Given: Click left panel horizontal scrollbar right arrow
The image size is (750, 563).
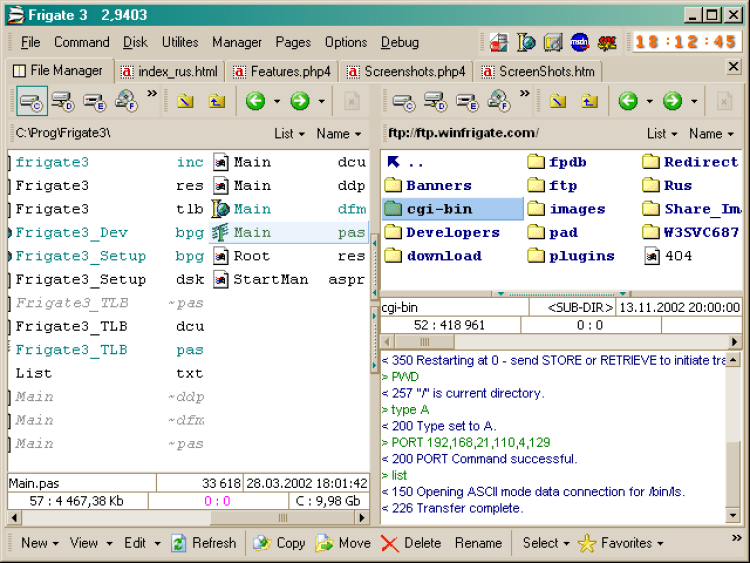Looking at the screenshot, I should (x=362, y=518).
